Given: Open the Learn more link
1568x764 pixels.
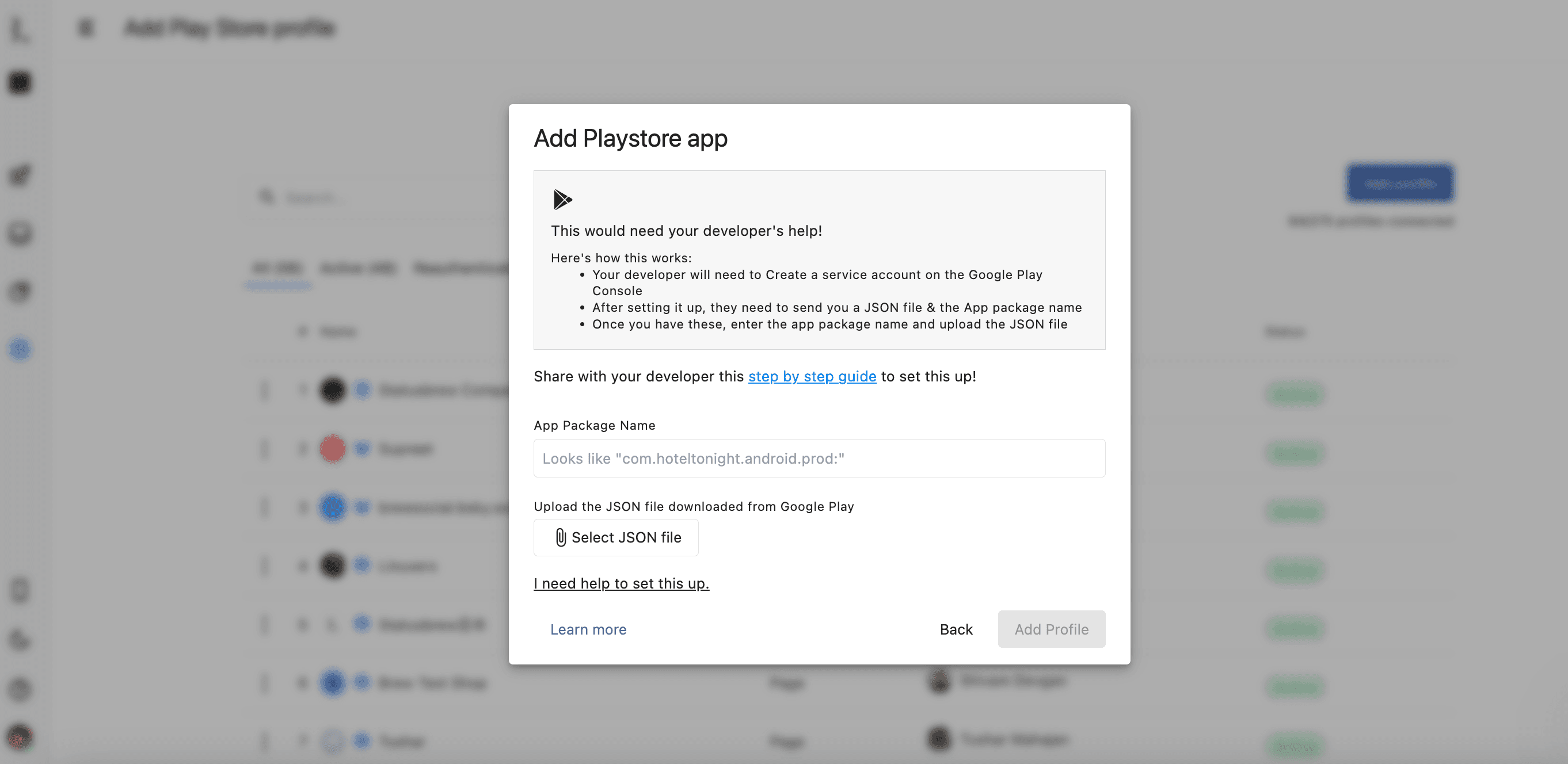Looking at the screenshot, I should (x=588, y=629).
